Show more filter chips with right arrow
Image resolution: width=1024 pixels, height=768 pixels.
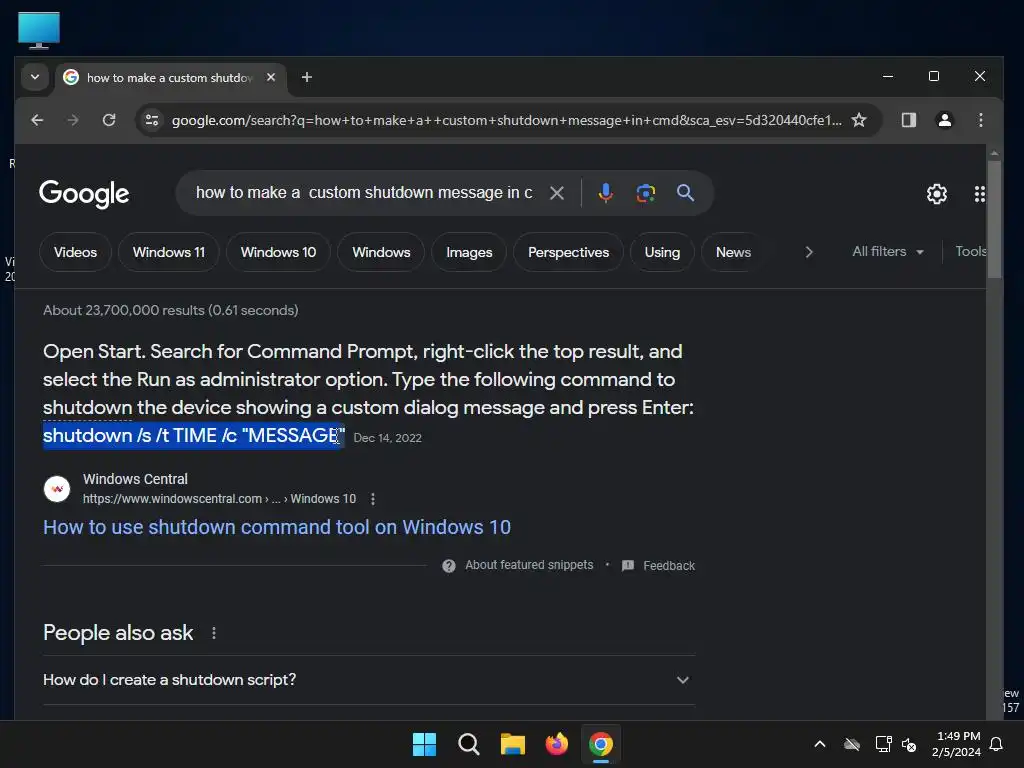808,252
